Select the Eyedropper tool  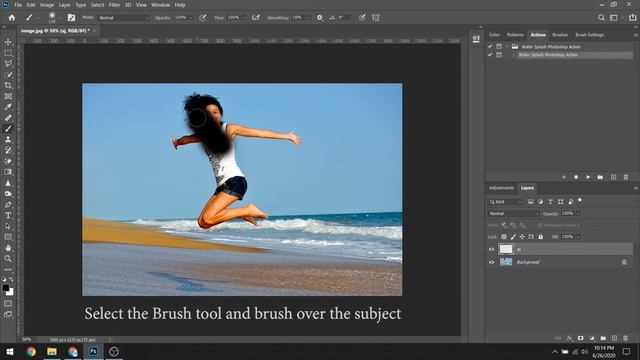(x=8, y=107)
